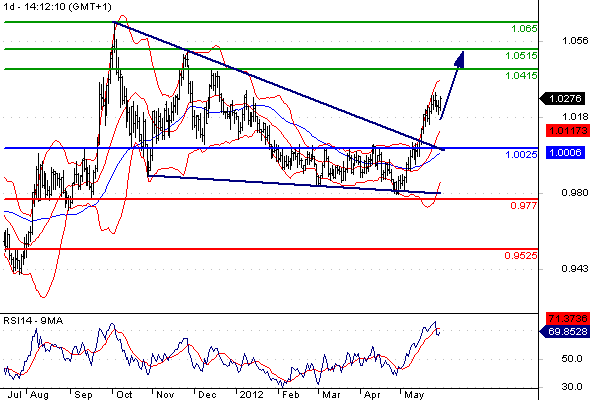Click the red 1.01173 price tag
590x400 pixels.
tap(568, 131)
